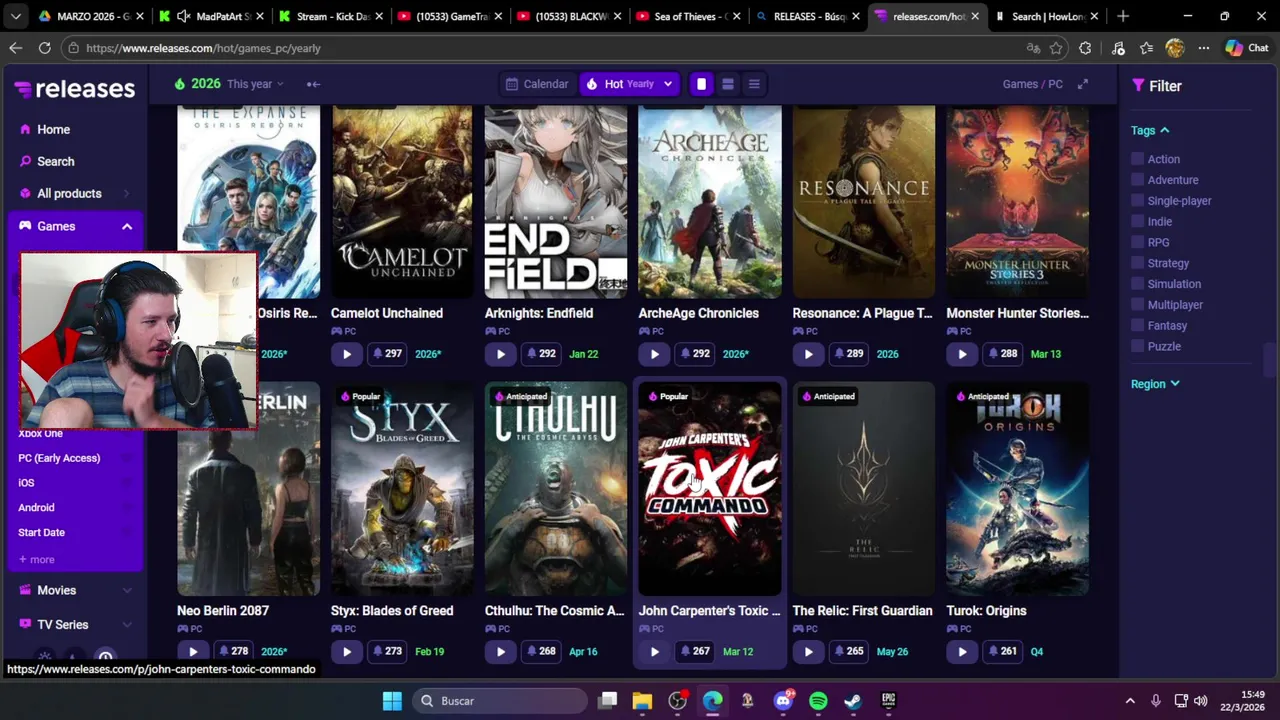
Task: Play the Monster Hunter Stories trailer
Action: pos(962,354)
